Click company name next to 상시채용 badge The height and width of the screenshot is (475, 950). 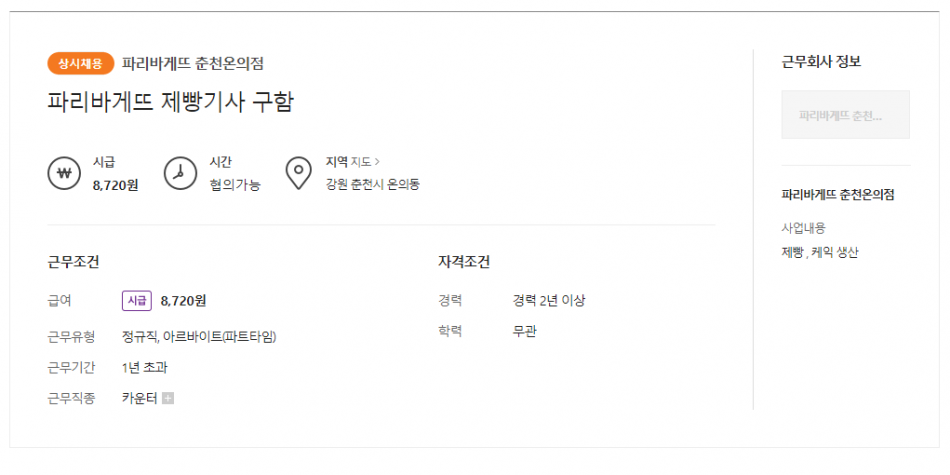193,63
